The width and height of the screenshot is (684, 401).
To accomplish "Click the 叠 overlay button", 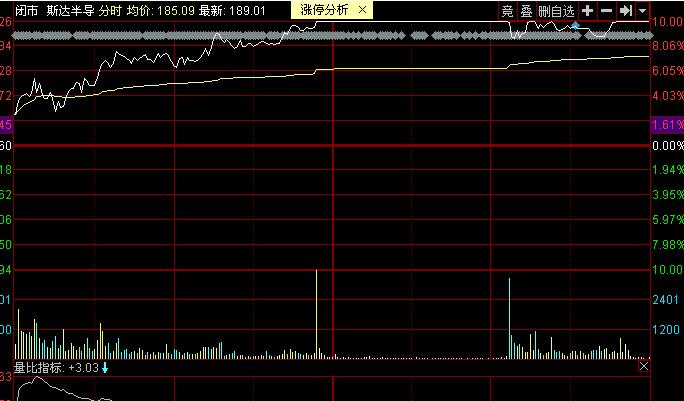I will pos(526,11).
